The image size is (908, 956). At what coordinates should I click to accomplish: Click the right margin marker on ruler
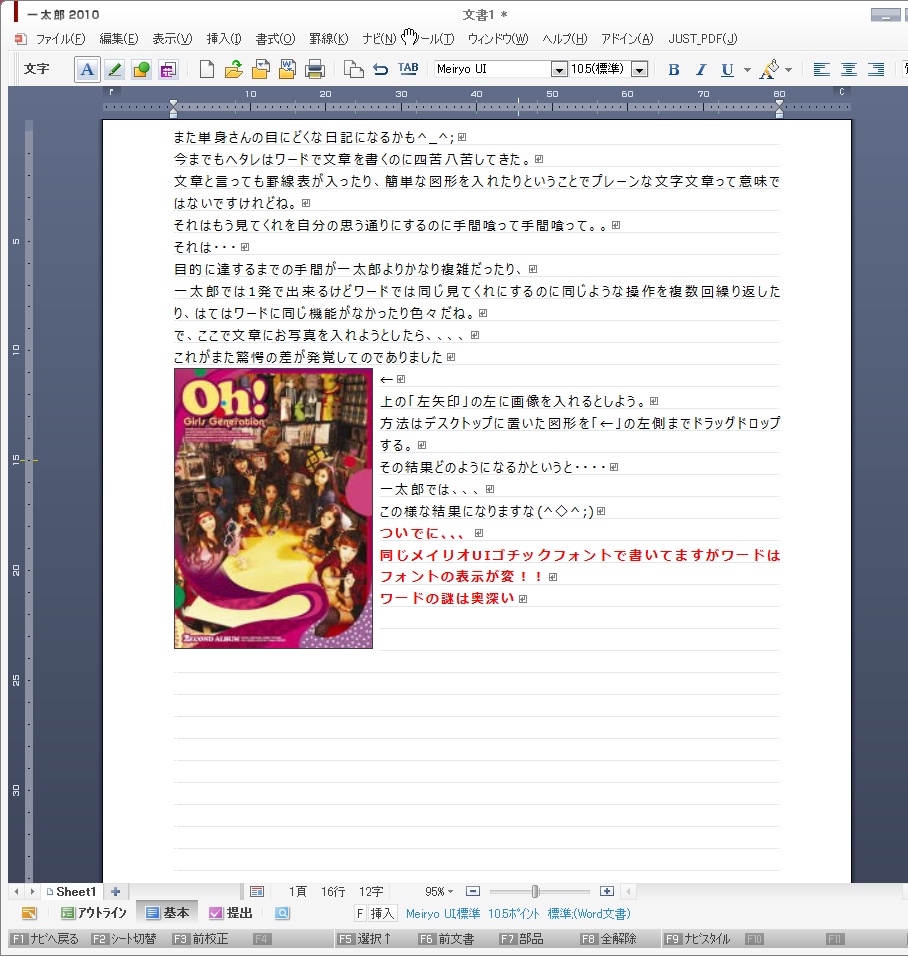point(779,109)
